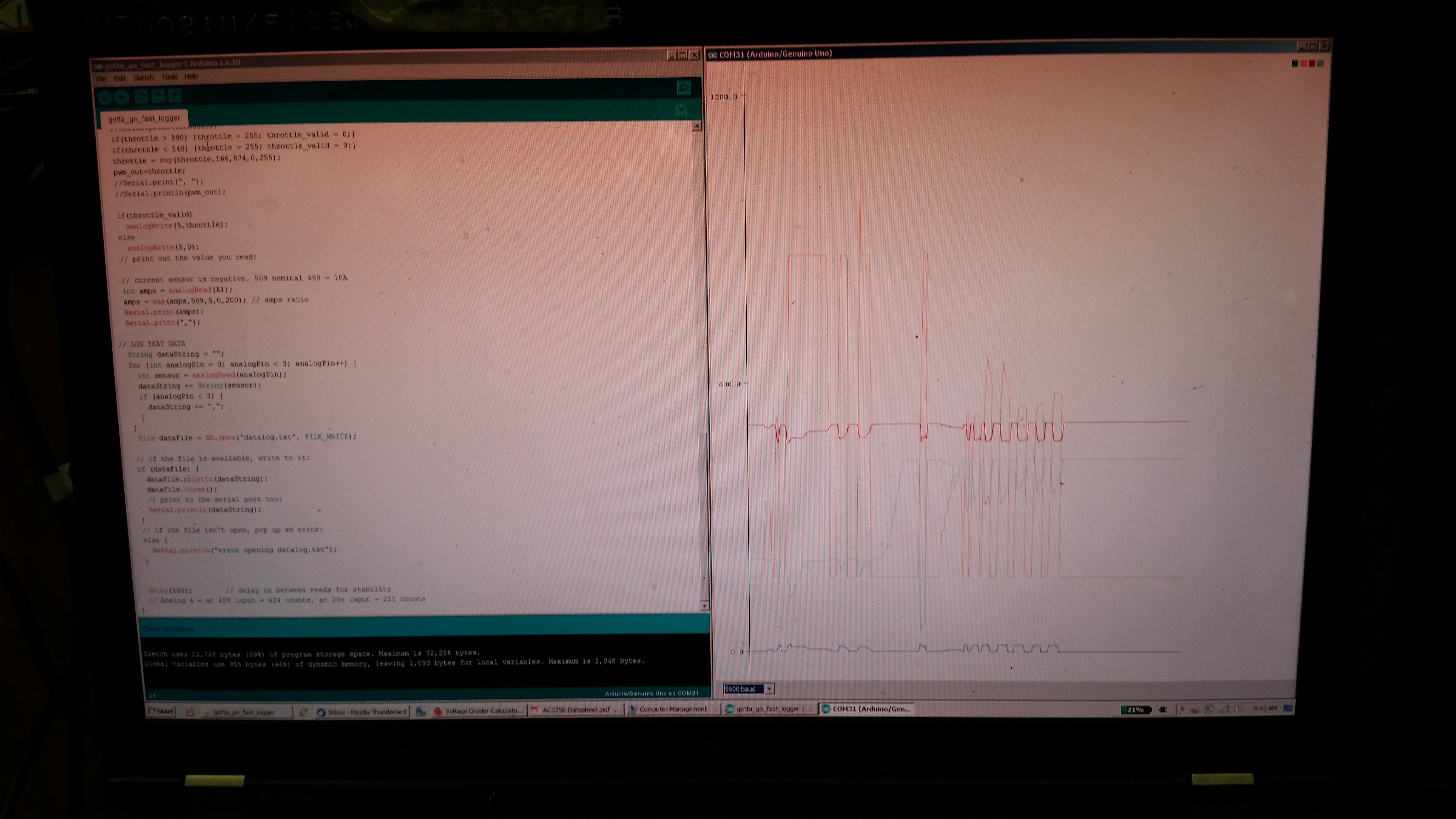
Task: Click the 'Sketch uses 12,728 bytes' console line
Action: tap(312, 653)
